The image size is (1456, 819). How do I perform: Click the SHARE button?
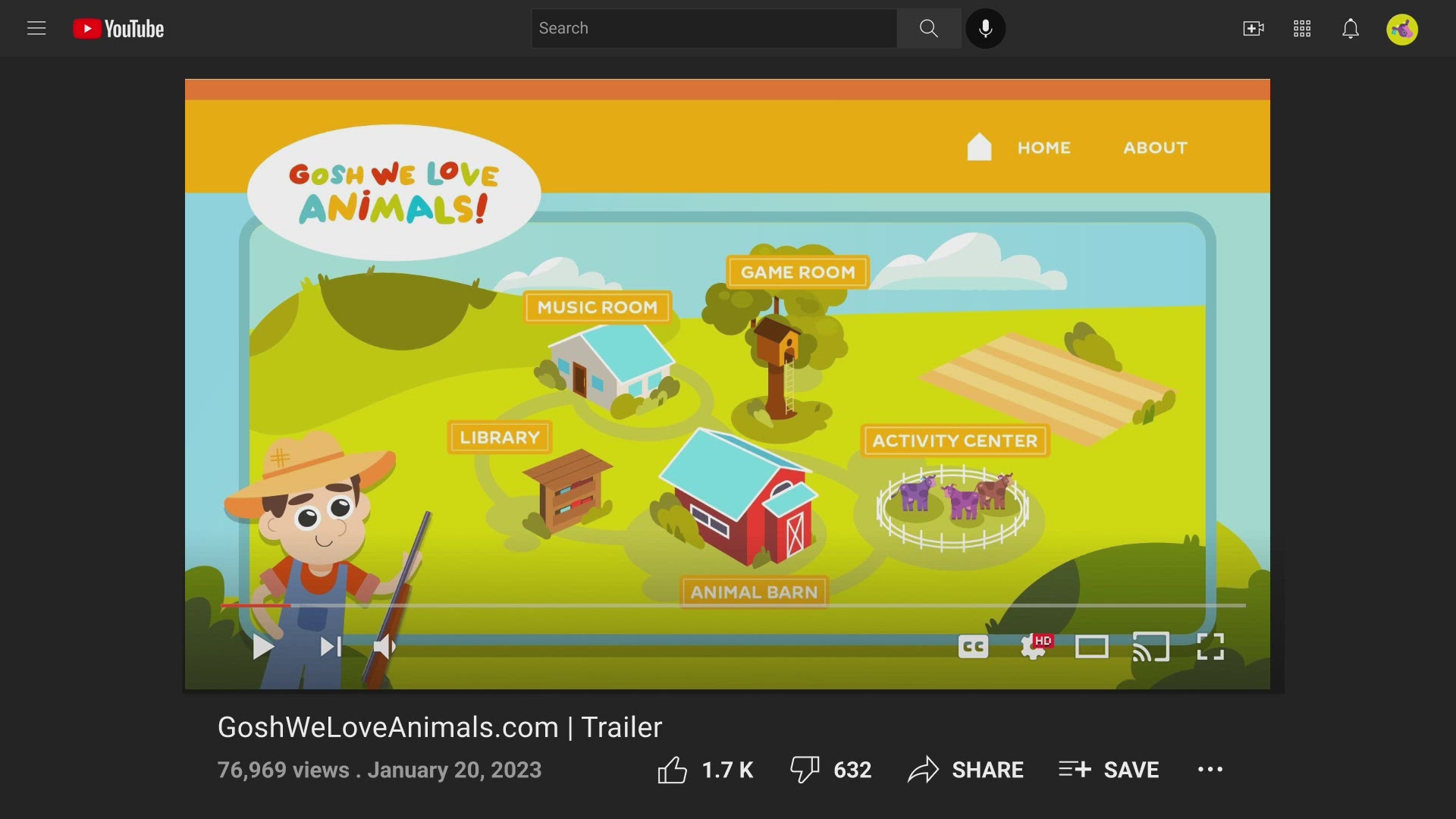point(965,769)
